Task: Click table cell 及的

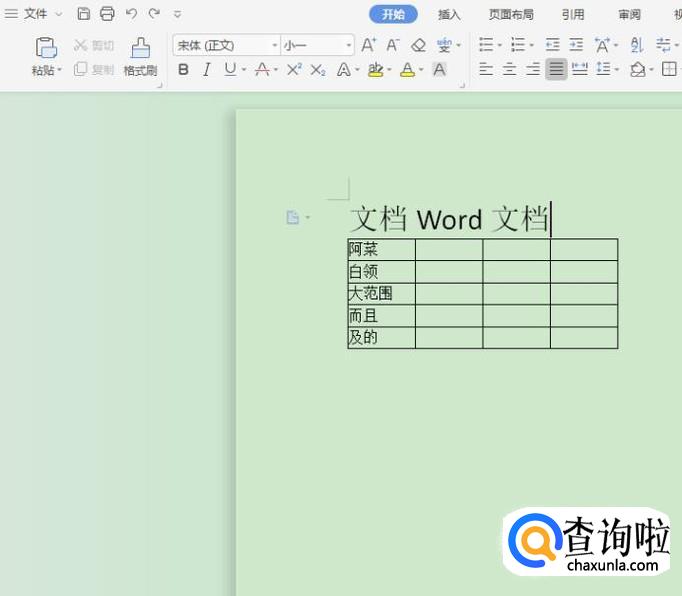Action: (381, 338)
